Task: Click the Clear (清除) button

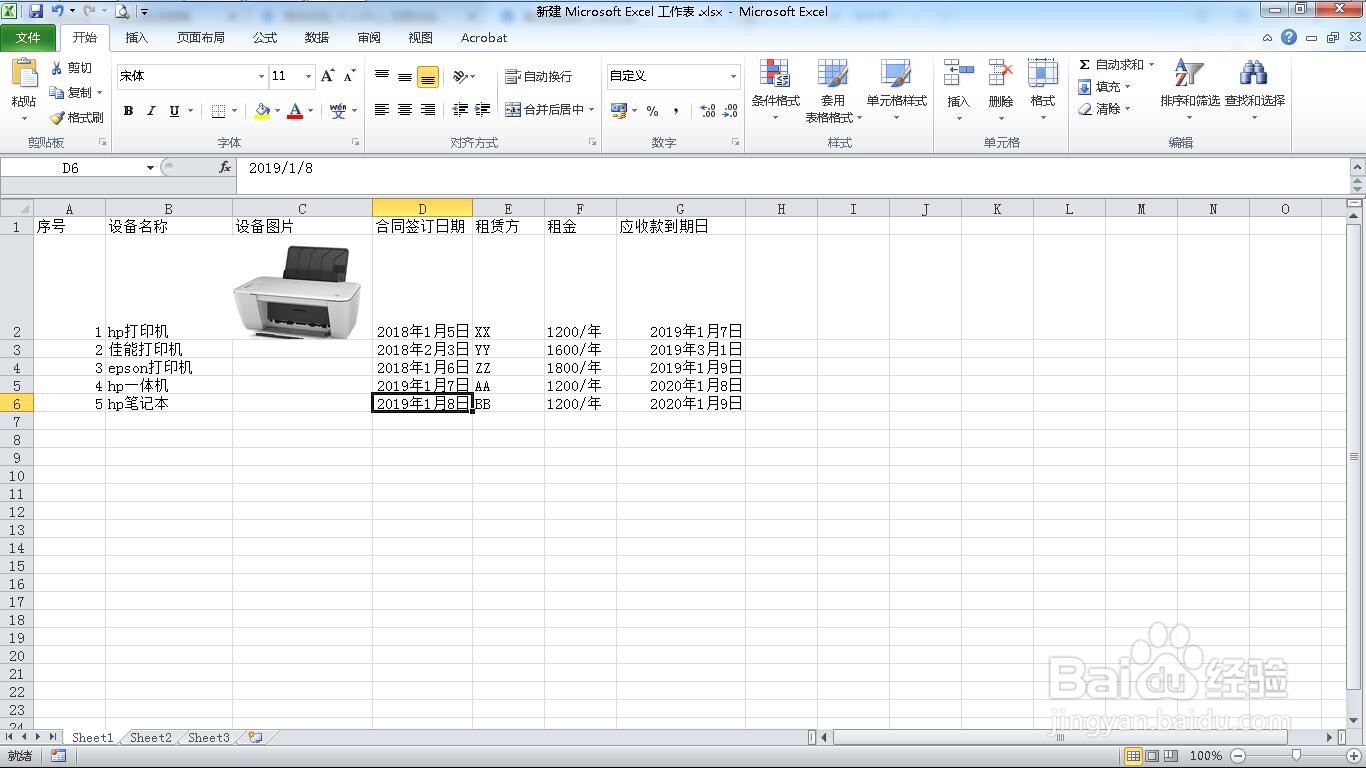Action: 1104,109
